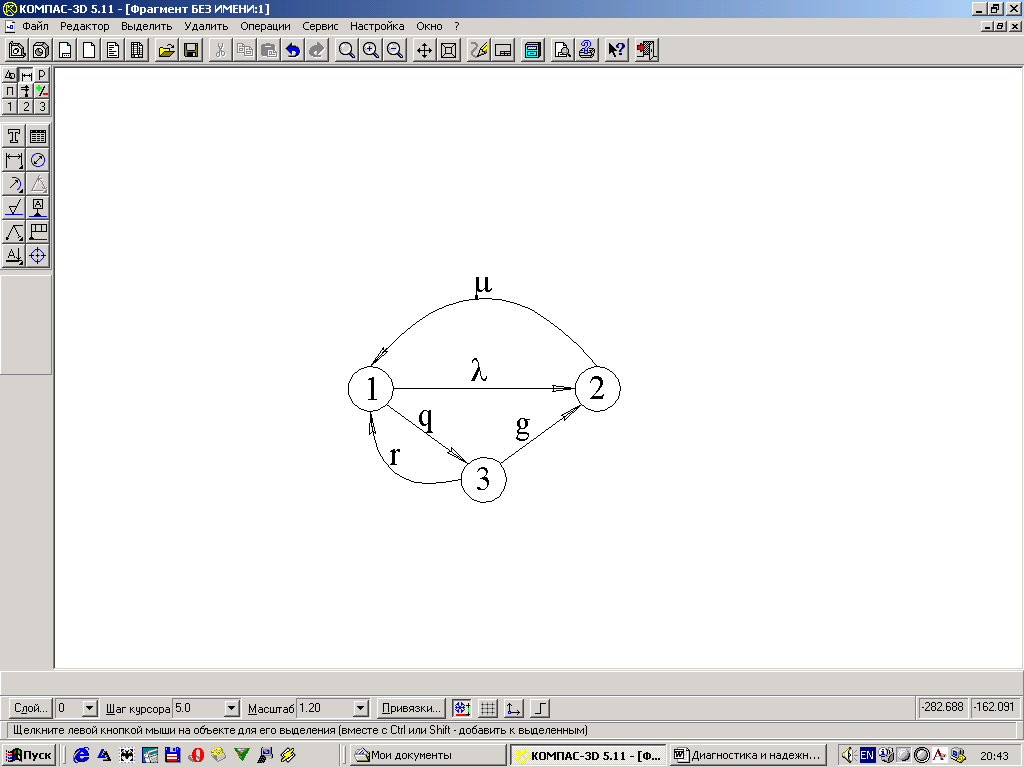The width and height of the screenshot is (1024, 768).
Task: Toggle local coordinate system button
Action: pyautogui.click(x=514, y=708)
